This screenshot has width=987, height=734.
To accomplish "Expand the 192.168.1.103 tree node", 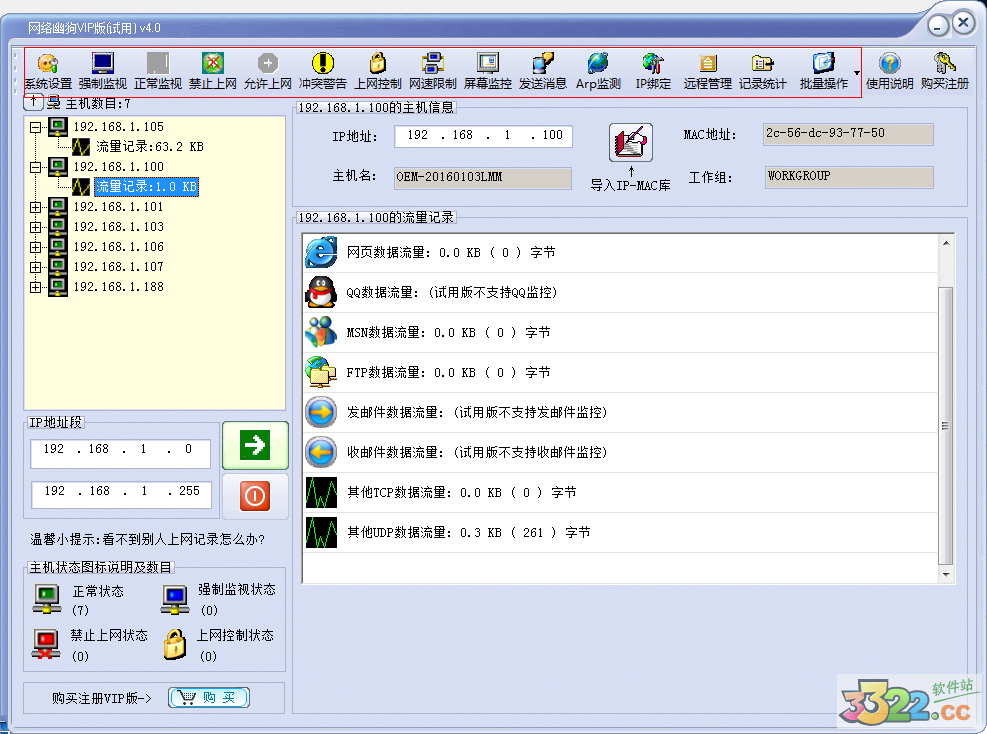I will pyautogui.click(x=35, y=227).
